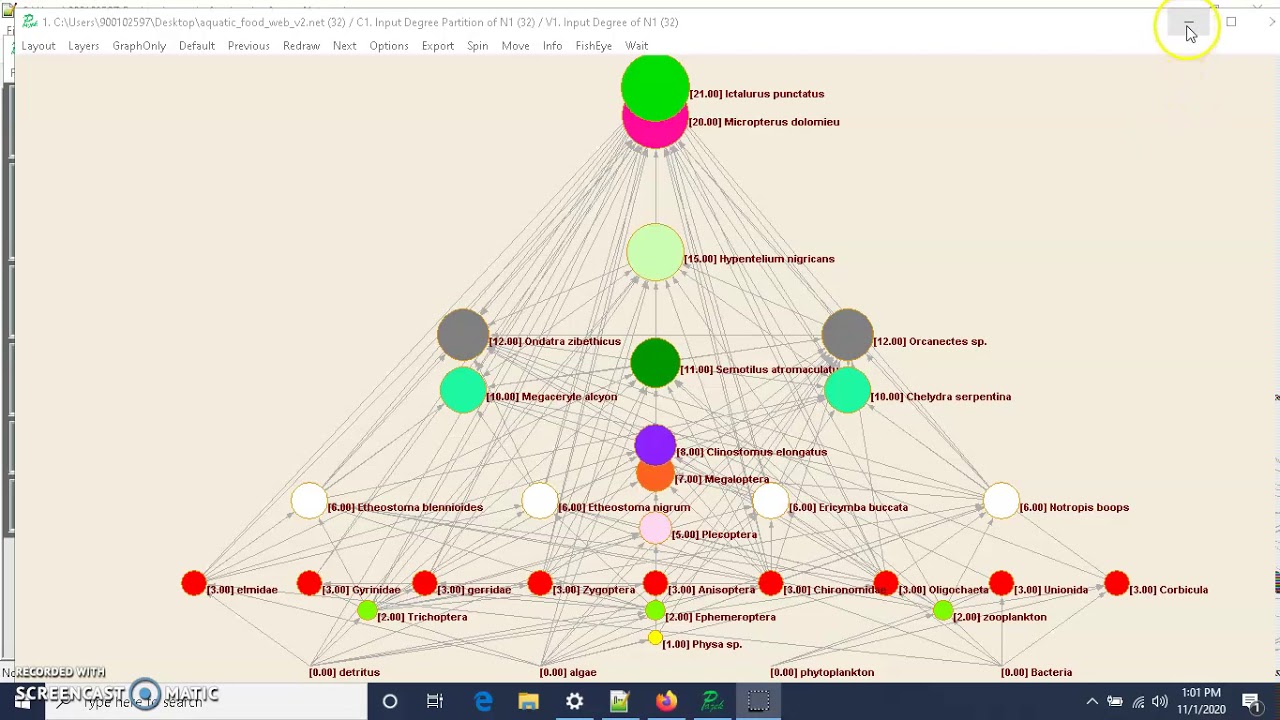This screenshot has width=1280, height=720.
Task: Open the green spreadsheet app in taskbar
Action: (x=620, y=702)
